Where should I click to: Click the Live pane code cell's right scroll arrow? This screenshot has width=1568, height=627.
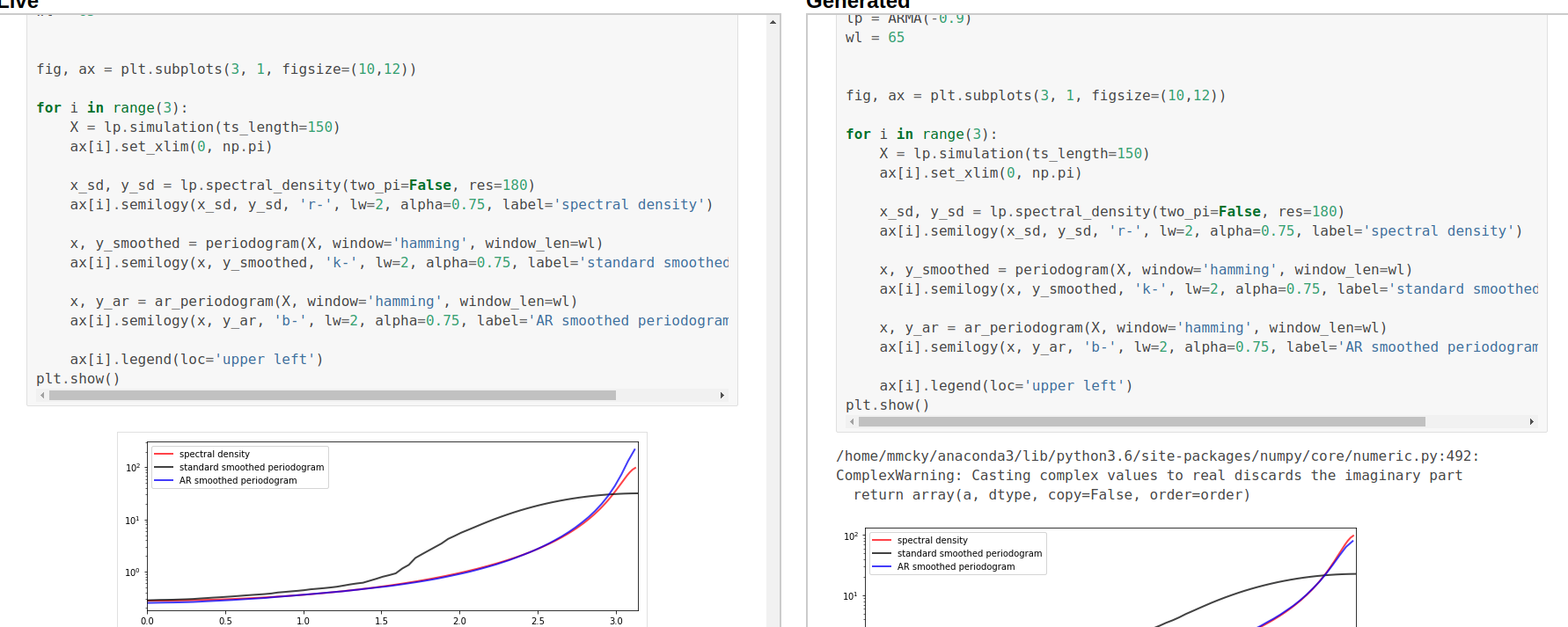click(722, 396)
